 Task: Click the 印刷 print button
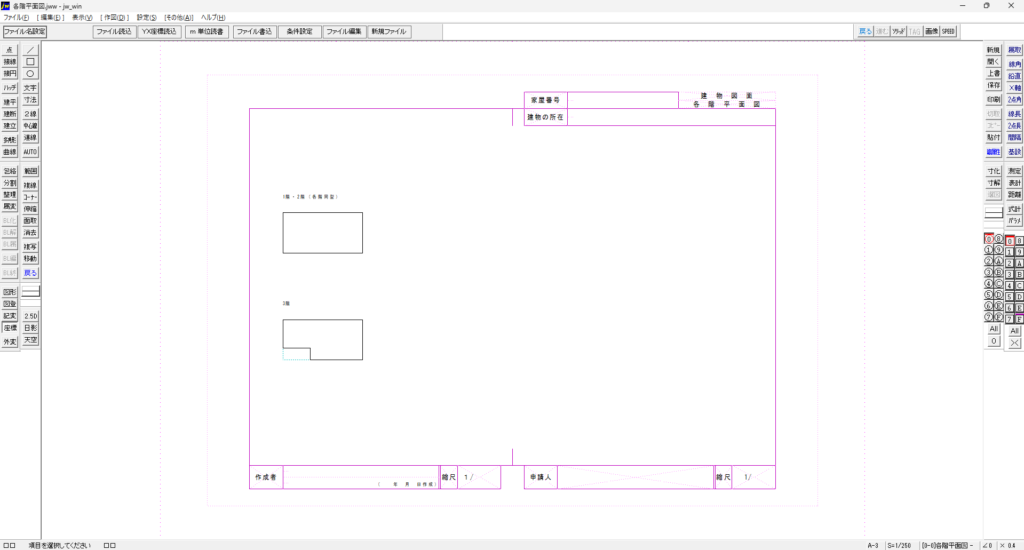tap(993, 99)
